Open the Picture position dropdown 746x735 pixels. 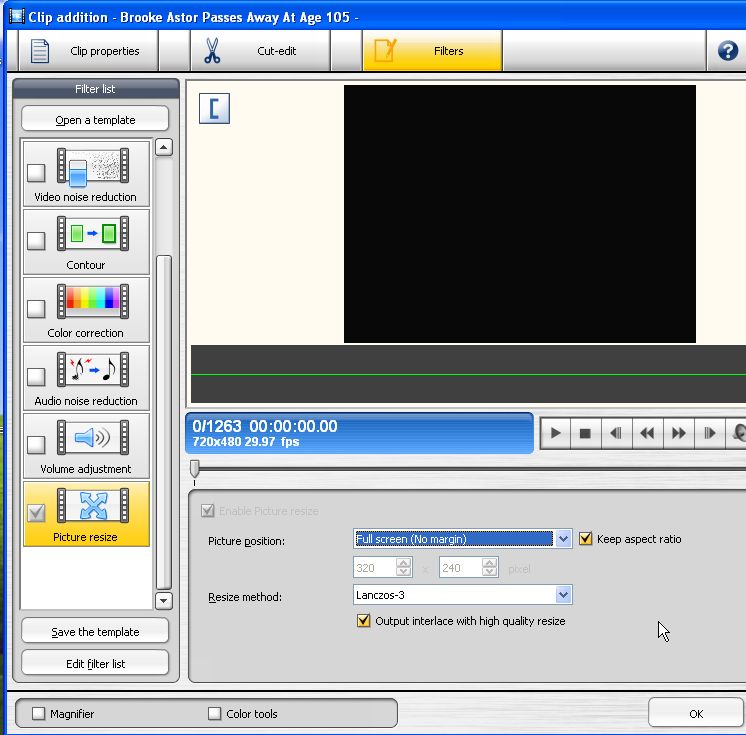pos(563,539)
